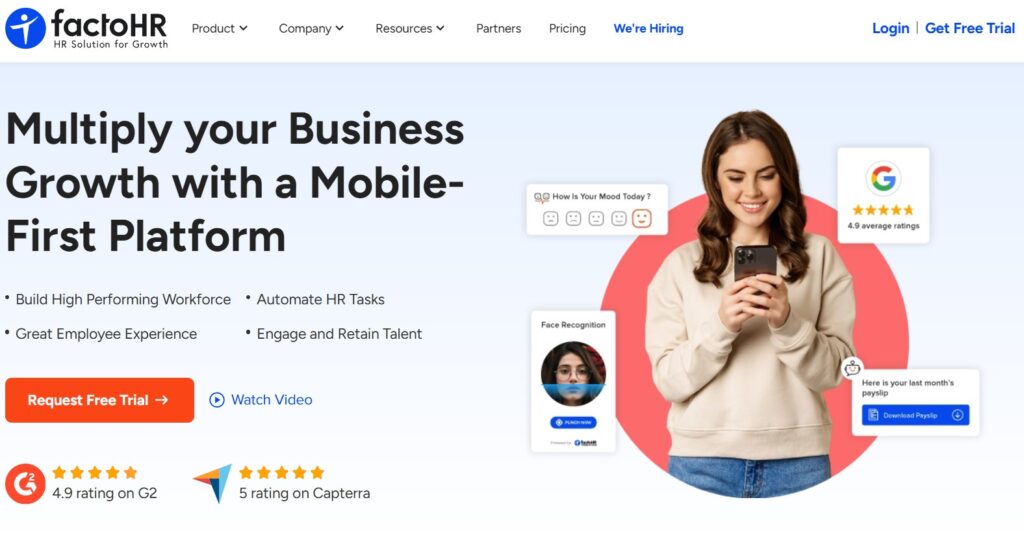
Task: Click the play icon beside Watch Video
Action: click(217, 400)
